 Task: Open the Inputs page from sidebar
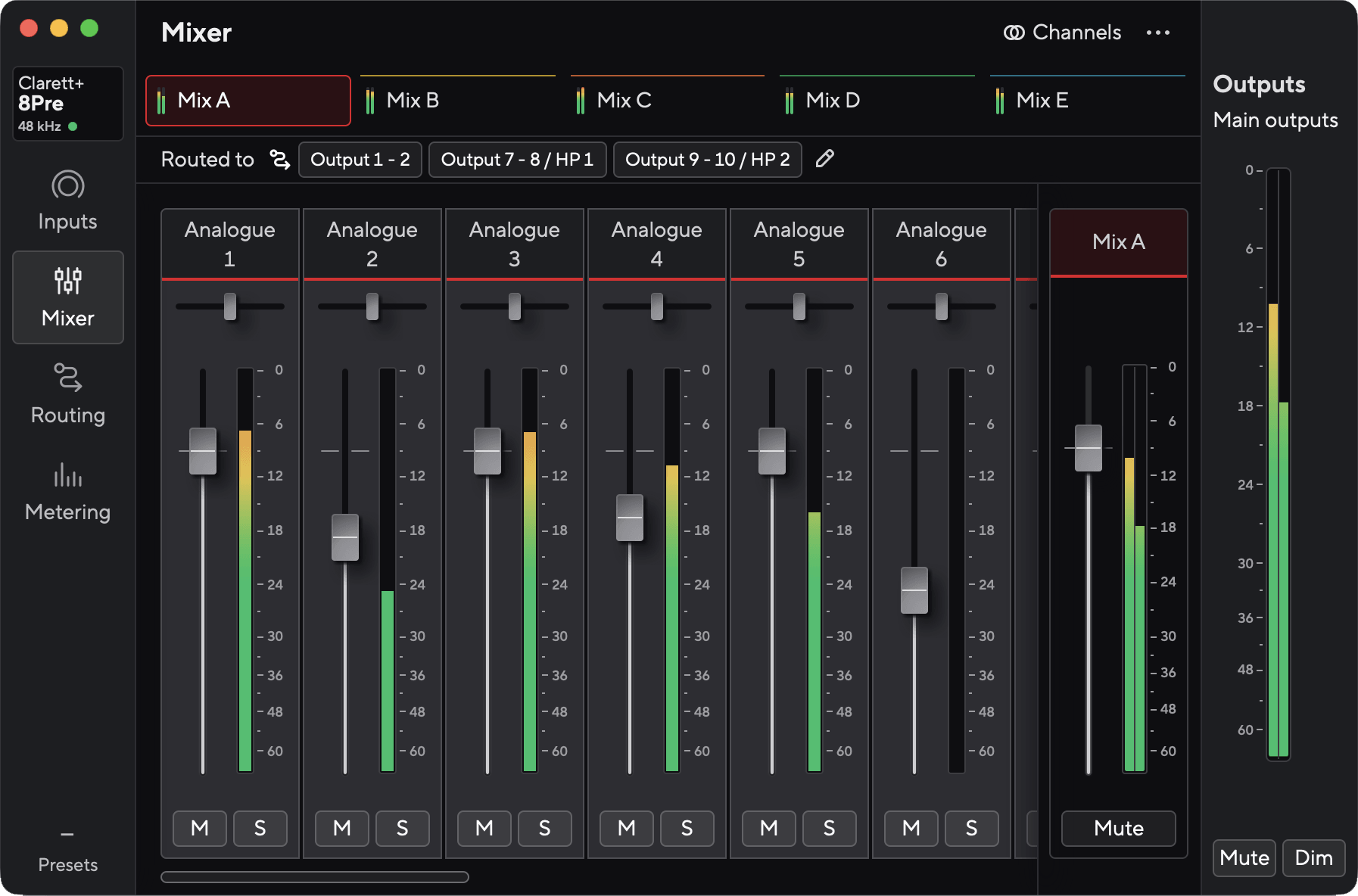click(67, 201)
